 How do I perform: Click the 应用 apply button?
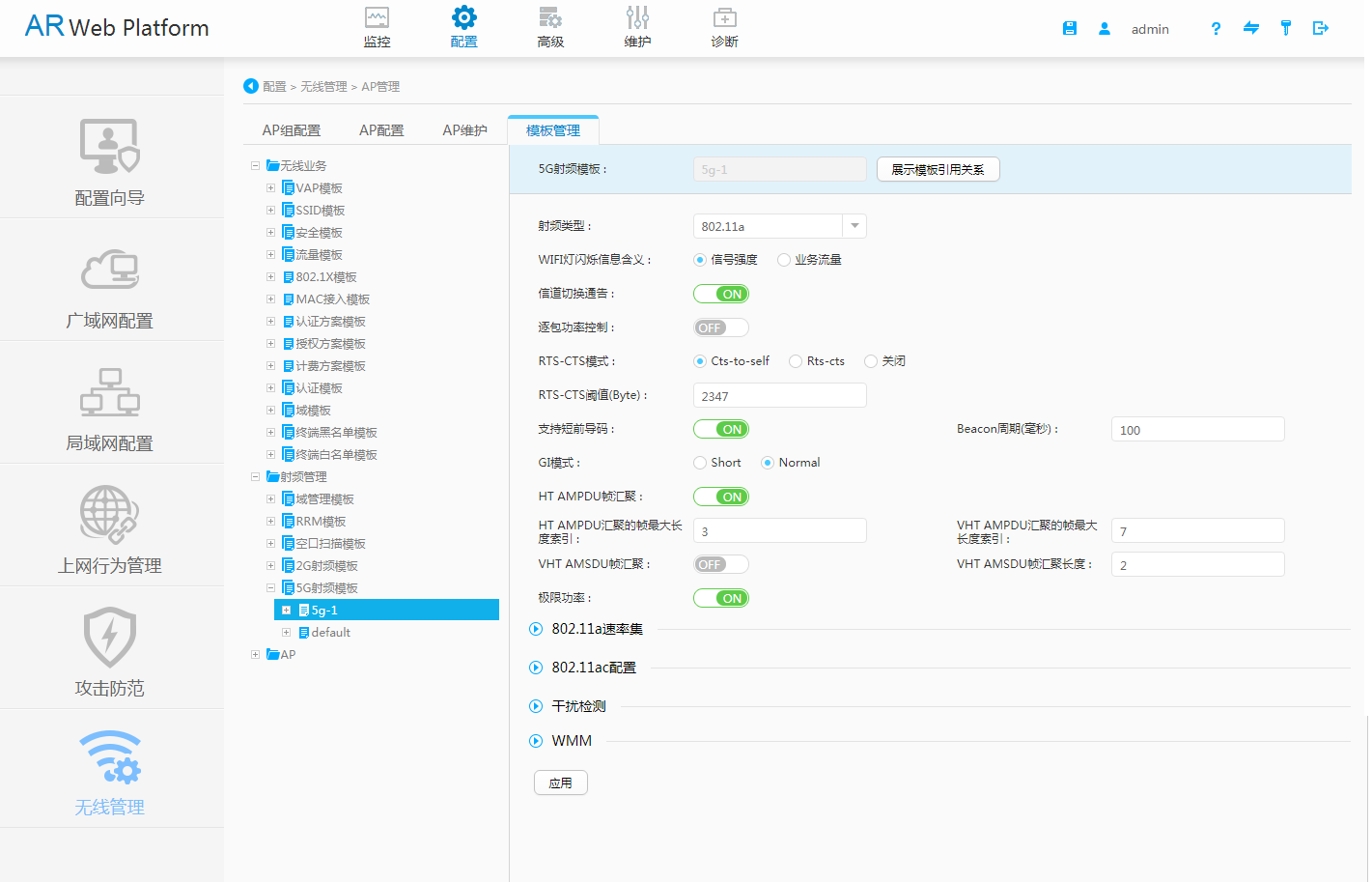click(560, 782)
